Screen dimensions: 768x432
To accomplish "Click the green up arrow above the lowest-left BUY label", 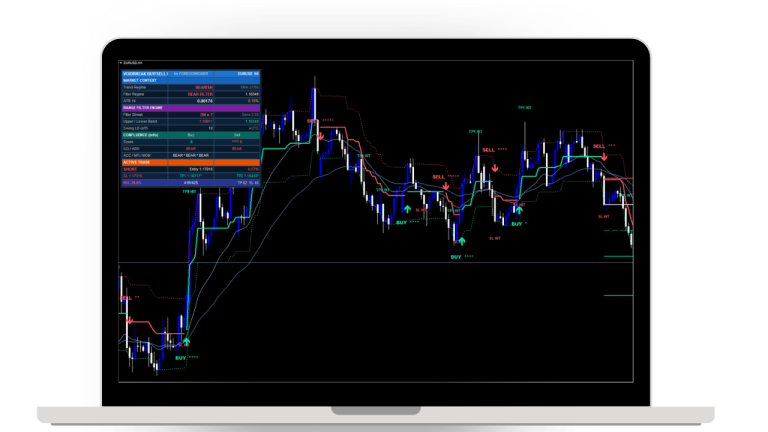I will (x=186, y=341).
